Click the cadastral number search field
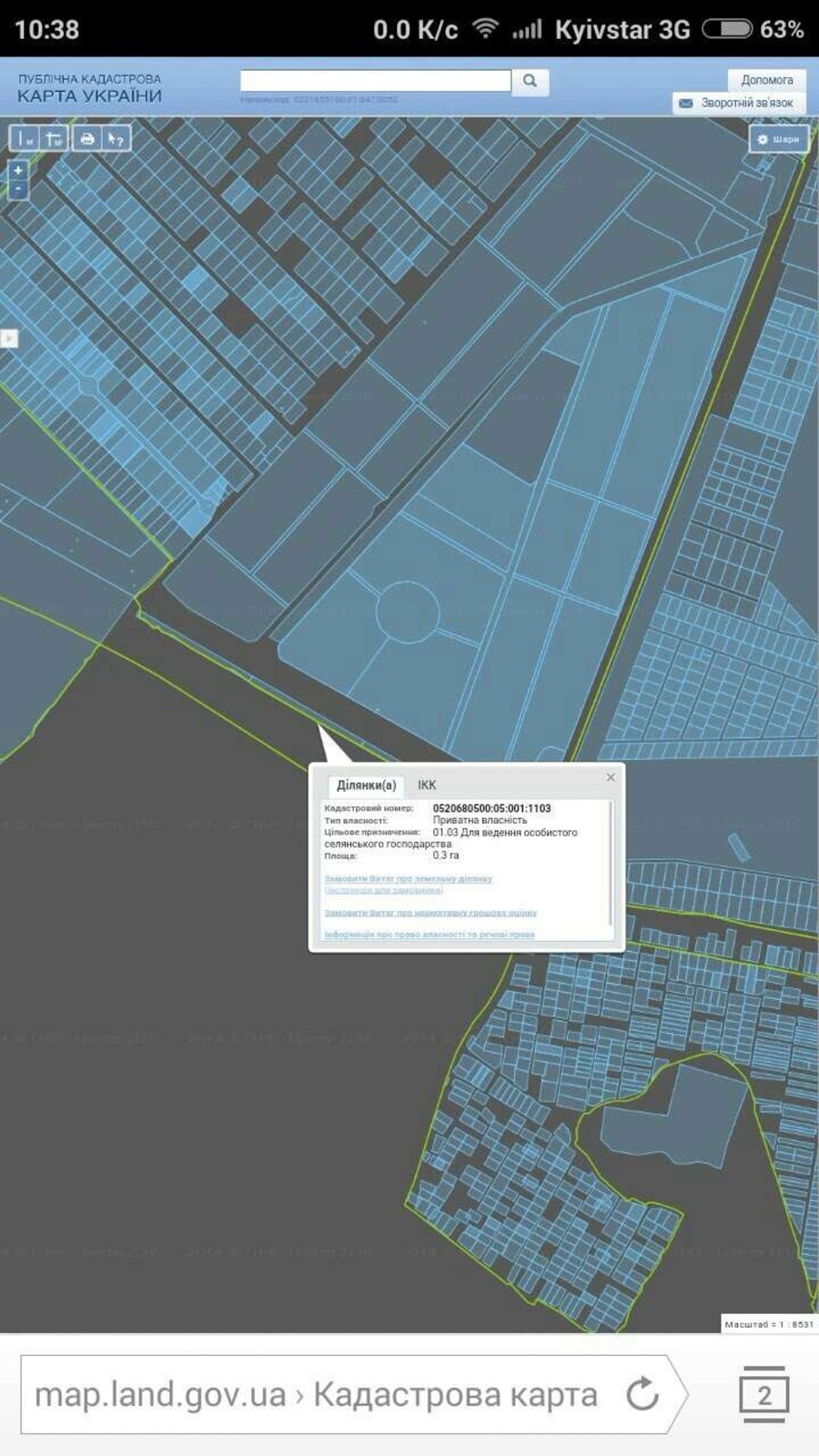The image size is (819, 1456). 375,81
